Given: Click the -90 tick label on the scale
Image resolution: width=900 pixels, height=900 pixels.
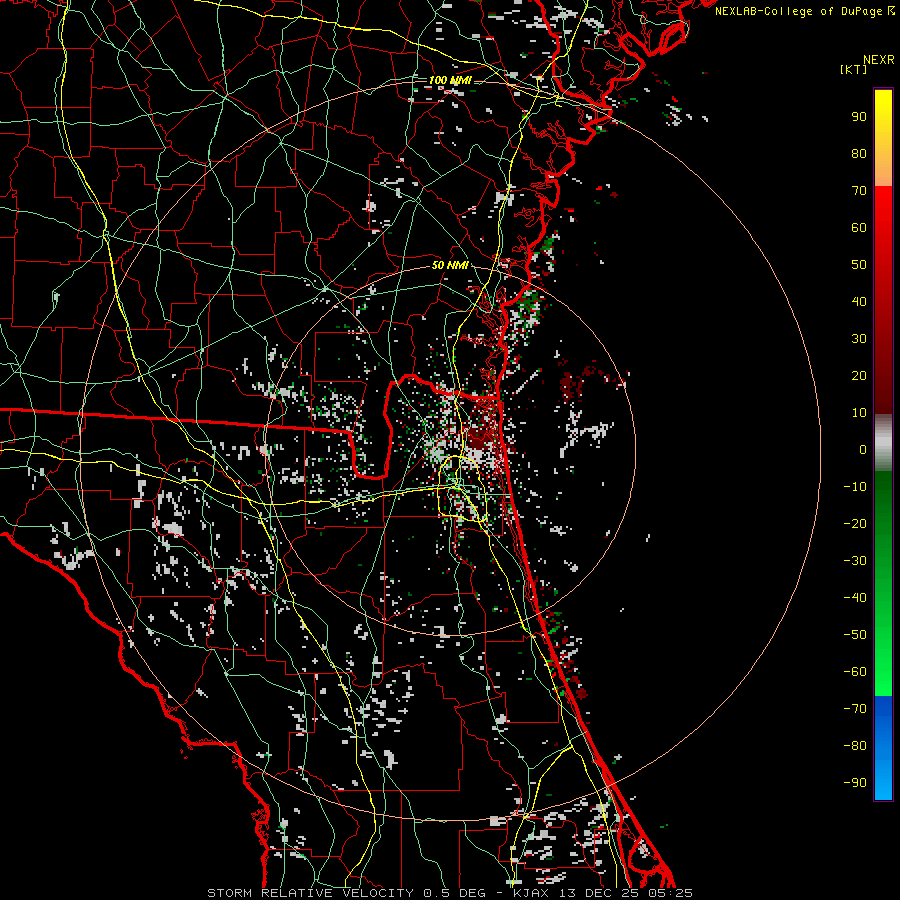Looking at the screenshot, I should coord(855,783).
